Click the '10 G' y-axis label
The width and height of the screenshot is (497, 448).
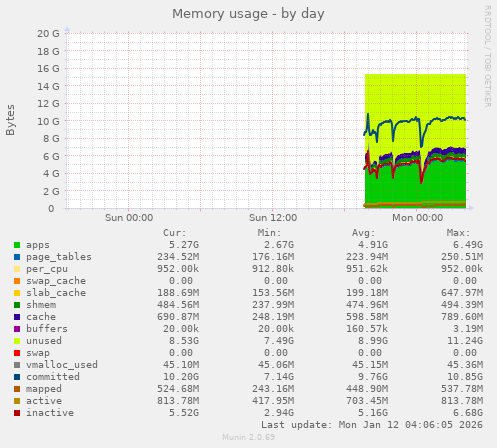[x=48, y=121]
